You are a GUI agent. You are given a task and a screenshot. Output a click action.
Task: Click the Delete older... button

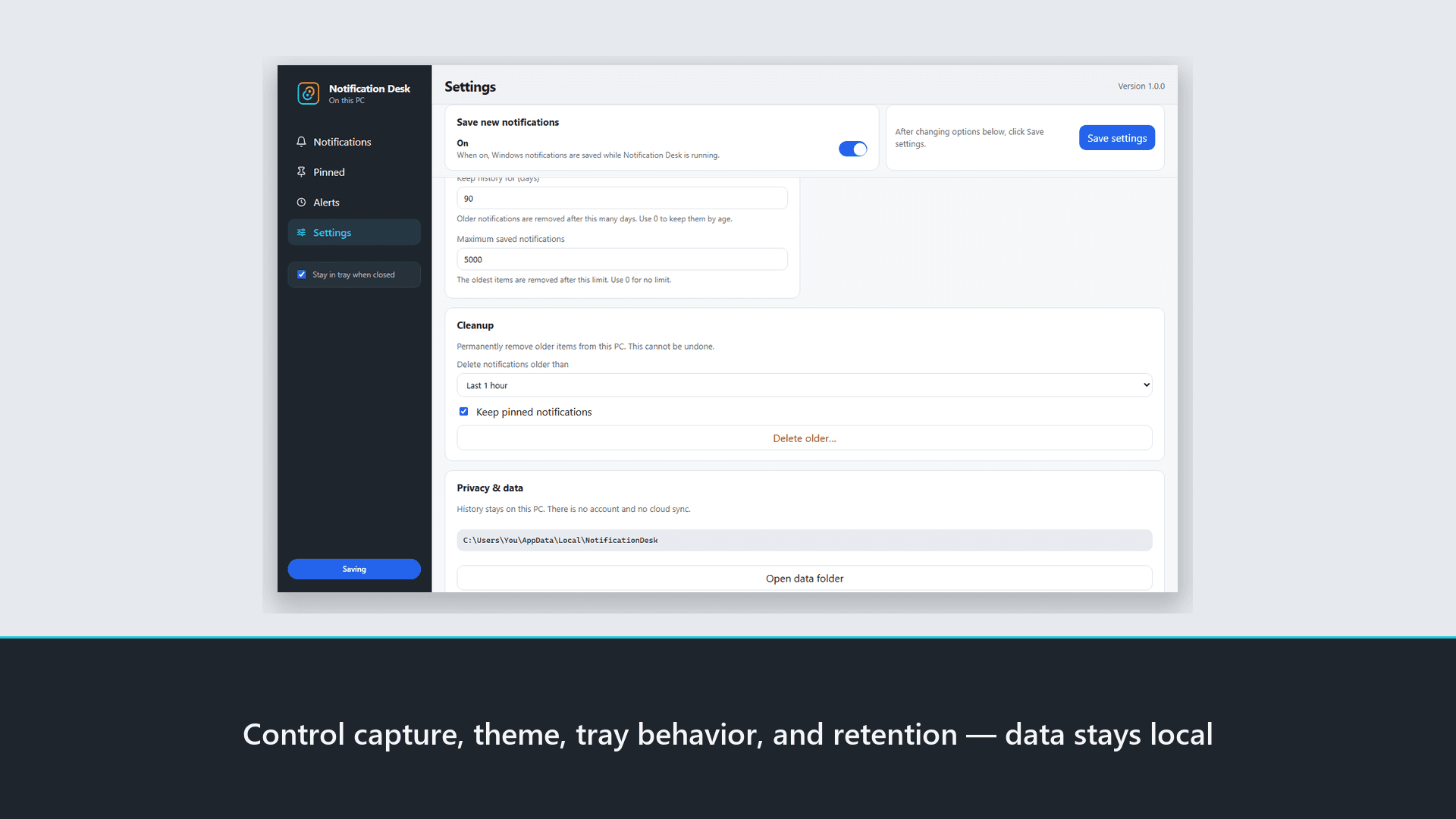pos(805,438)
